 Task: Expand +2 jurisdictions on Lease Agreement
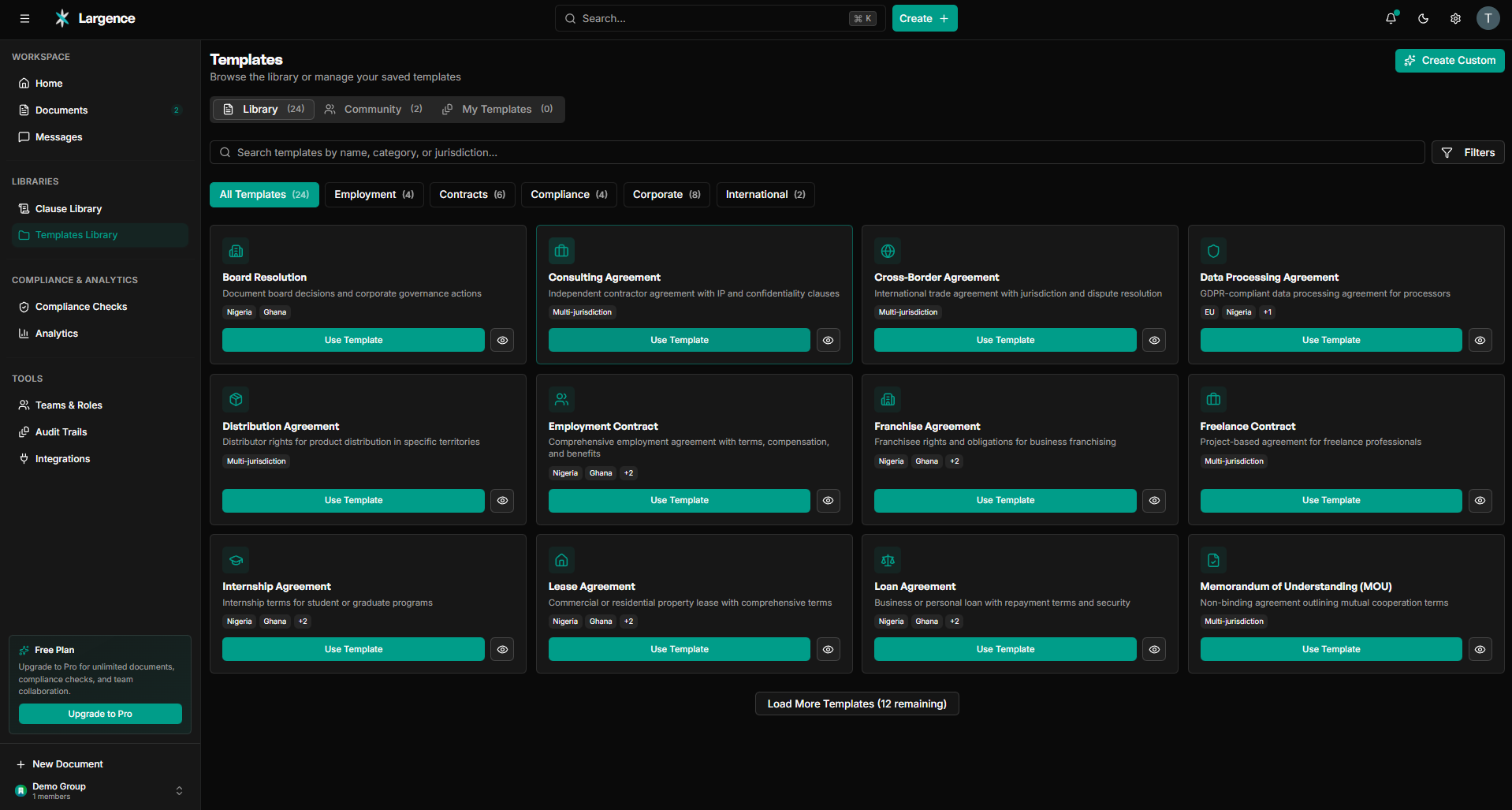click(x=628, y=621)
